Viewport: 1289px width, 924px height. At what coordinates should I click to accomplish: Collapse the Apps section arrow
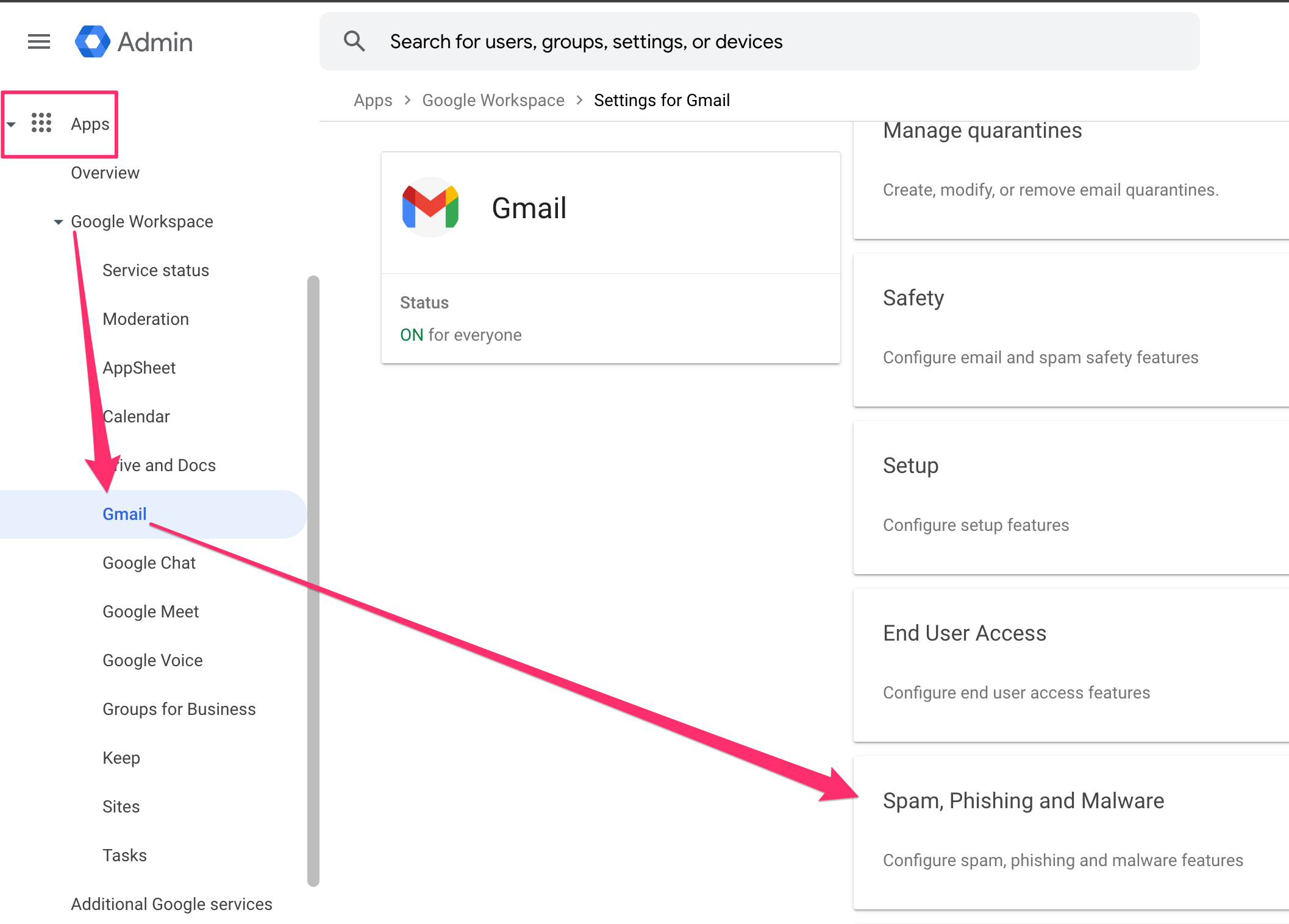click(11, 124)
